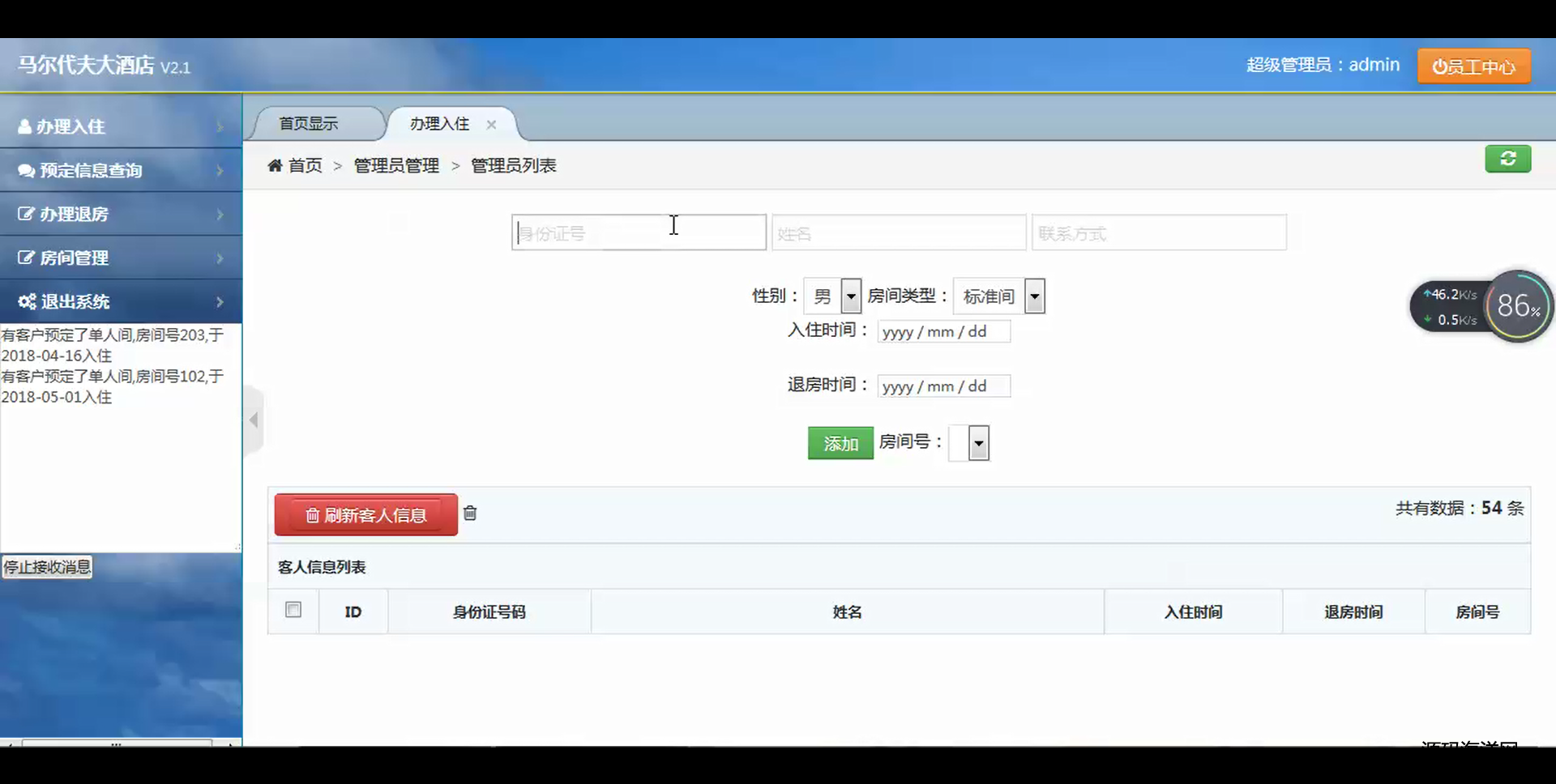The width and height of the screenshot is (1556, 784).
Task: Close the 办理入住 tab
Action: coord(491,125)
